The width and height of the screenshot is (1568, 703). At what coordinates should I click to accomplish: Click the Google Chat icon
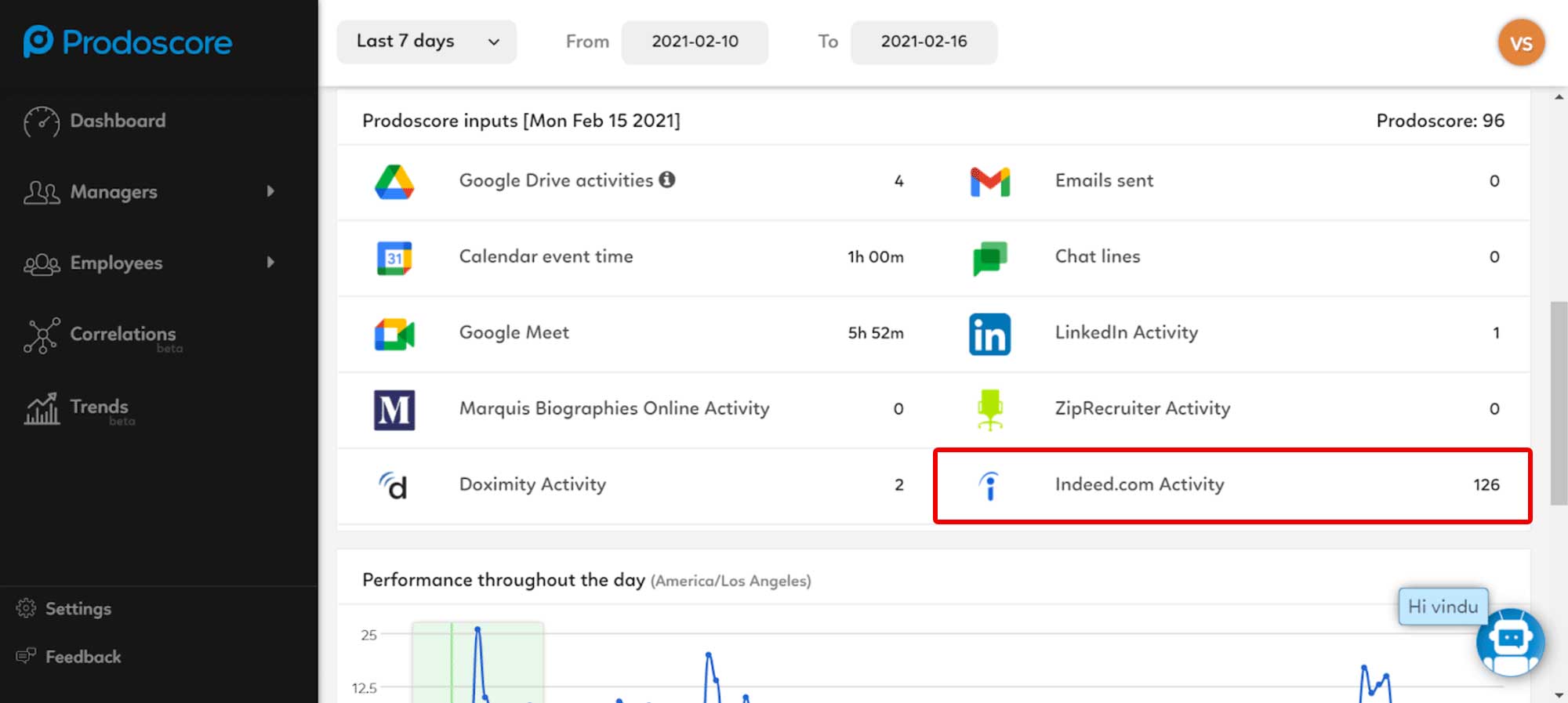990,258
